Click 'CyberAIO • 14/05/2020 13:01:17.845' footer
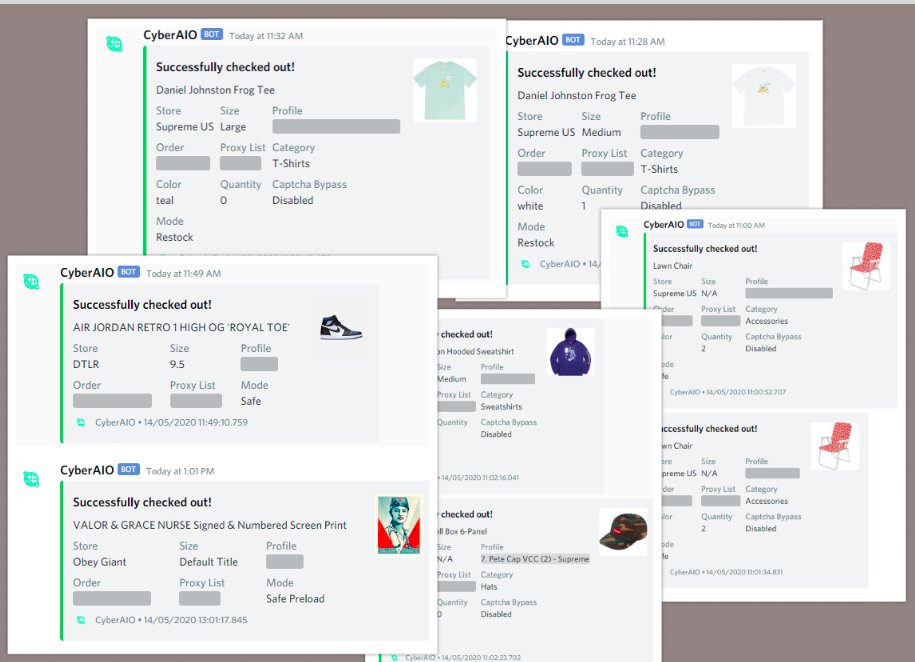 point(171,620)
